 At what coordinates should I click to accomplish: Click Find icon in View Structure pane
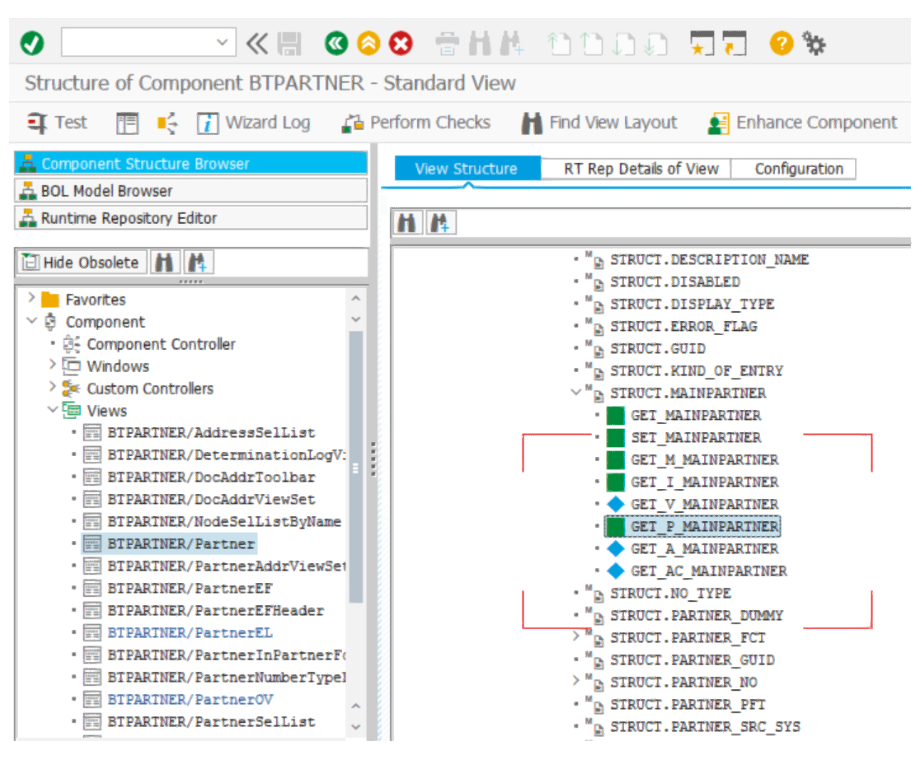click(407, 223)
